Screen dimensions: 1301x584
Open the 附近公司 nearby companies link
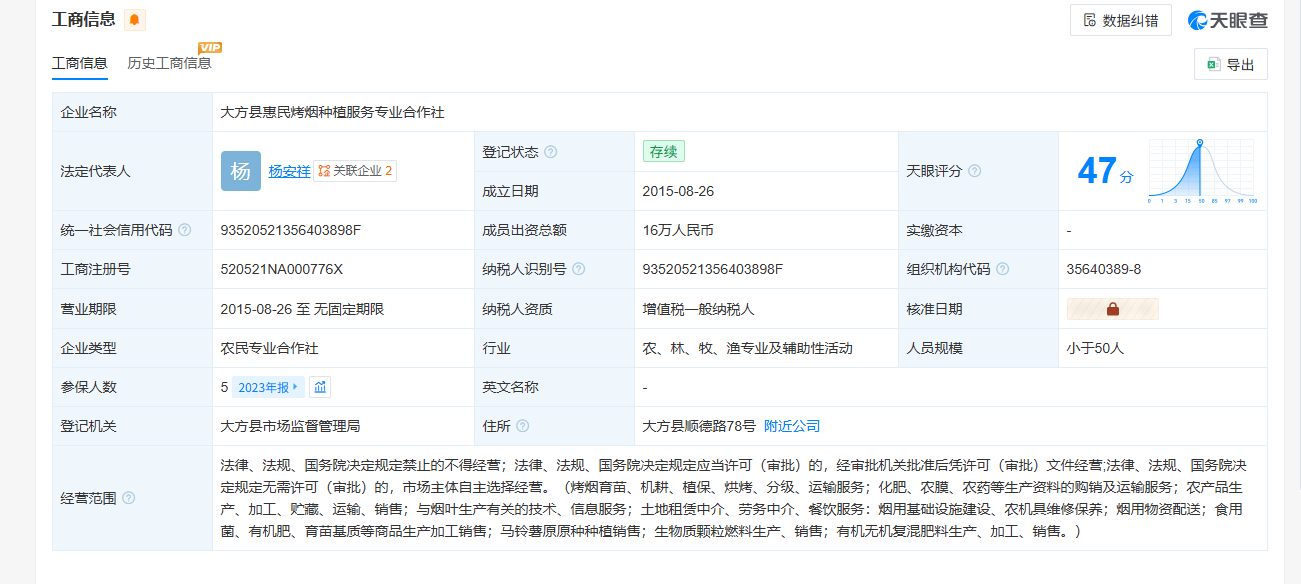click(x=792, y=426)
